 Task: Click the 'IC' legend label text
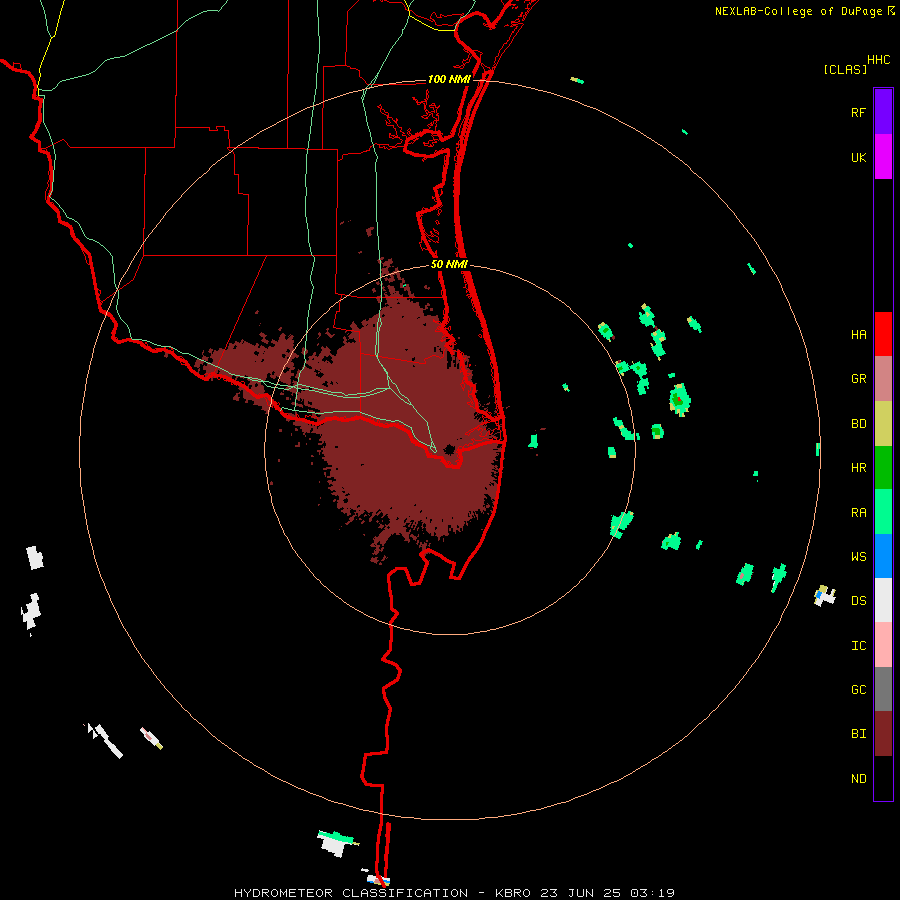coord(858,645)
